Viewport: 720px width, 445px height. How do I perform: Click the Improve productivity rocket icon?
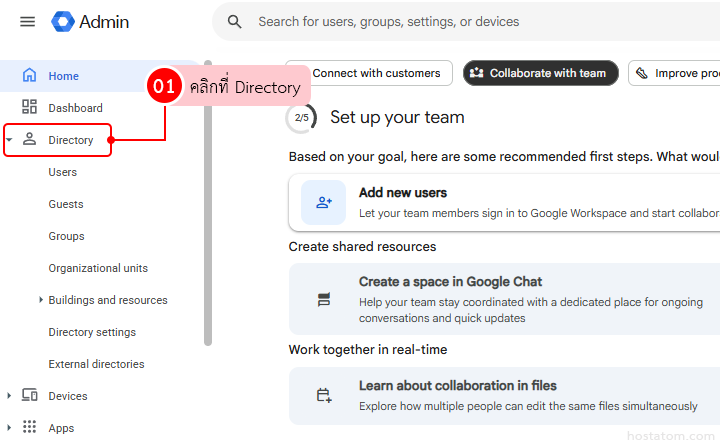[x=641, y=73]
